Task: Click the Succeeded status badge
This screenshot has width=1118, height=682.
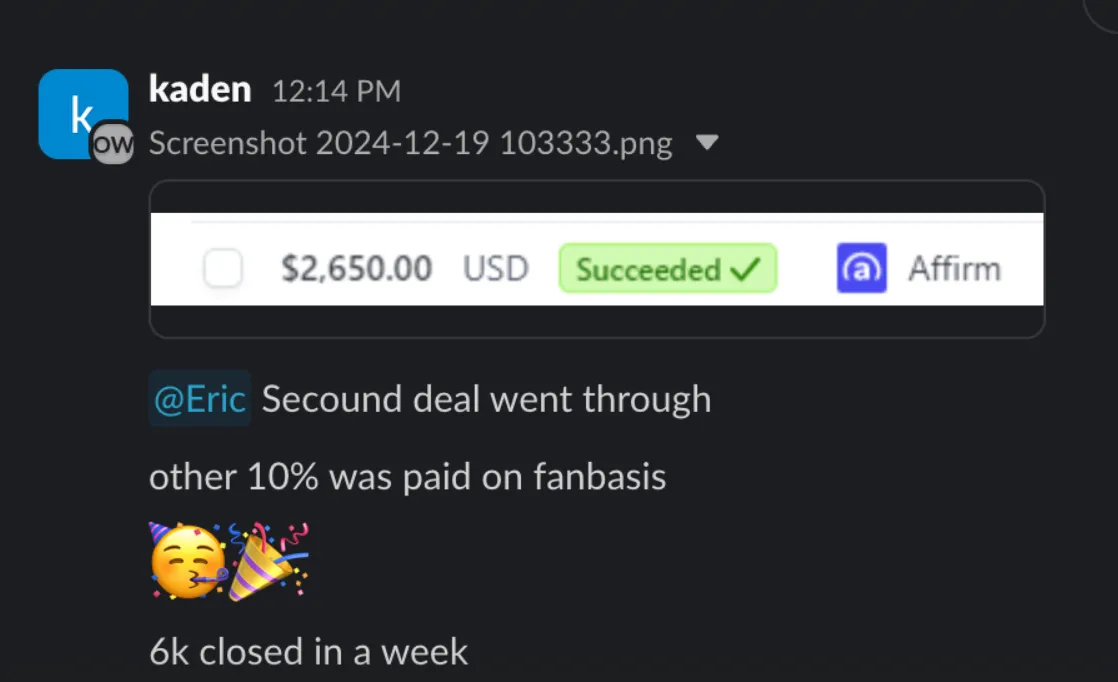Action: click(668, 268)
